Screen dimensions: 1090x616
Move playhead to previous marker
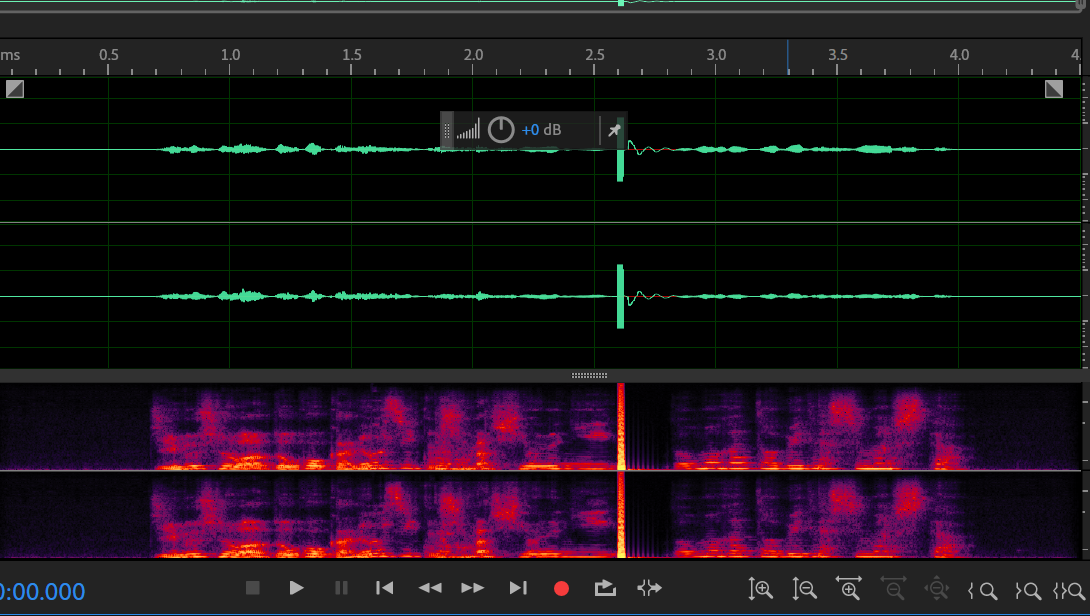pyautogui.click(x=385, y=589)
